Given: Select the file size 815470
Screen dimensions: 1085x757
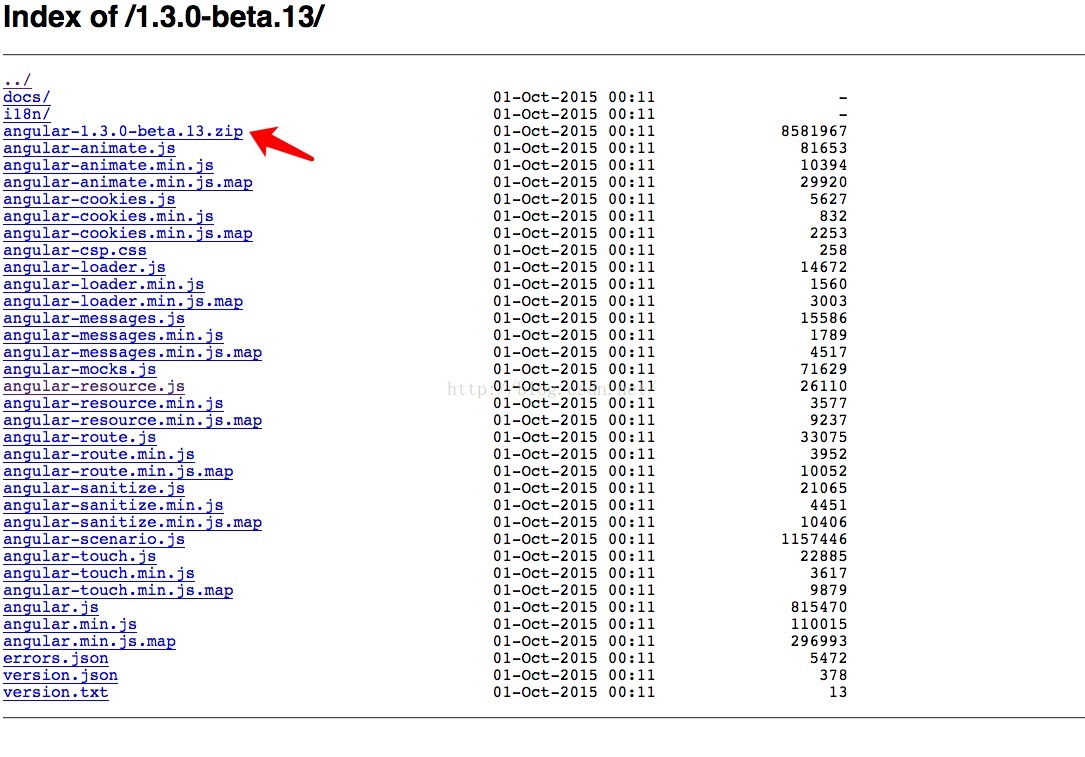Looking at the screenshot, I should (x=819, y=607).
